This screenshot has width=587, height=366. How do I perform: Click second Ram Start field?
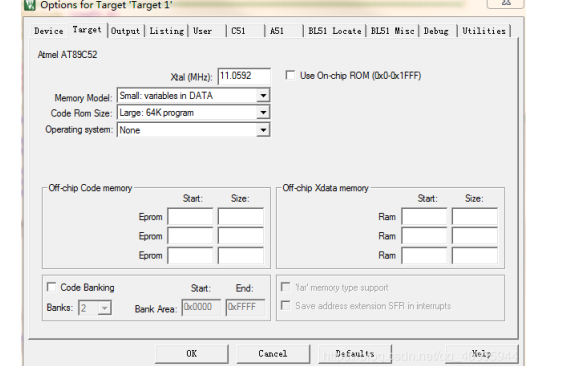click(424, 236)
